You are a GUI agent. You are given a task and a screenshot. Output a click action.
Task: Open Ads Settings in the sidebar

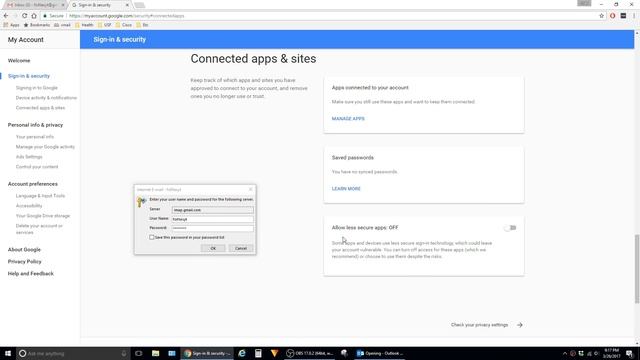[29, 157]
